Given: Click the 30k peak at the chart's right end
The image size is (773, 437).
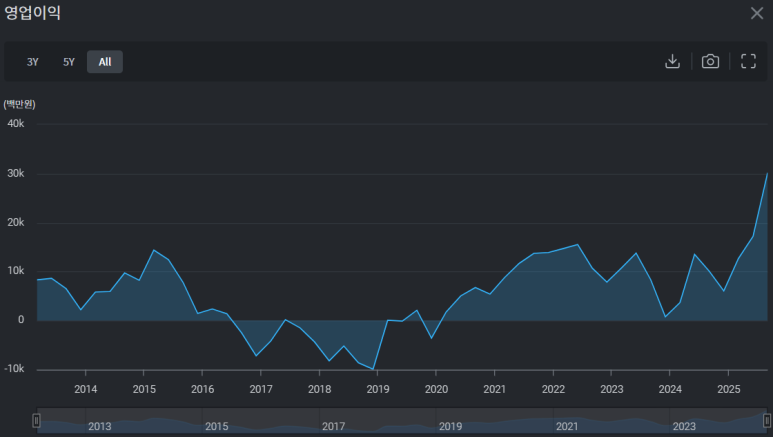Looking at the screenshot, I should coord(767,174).
